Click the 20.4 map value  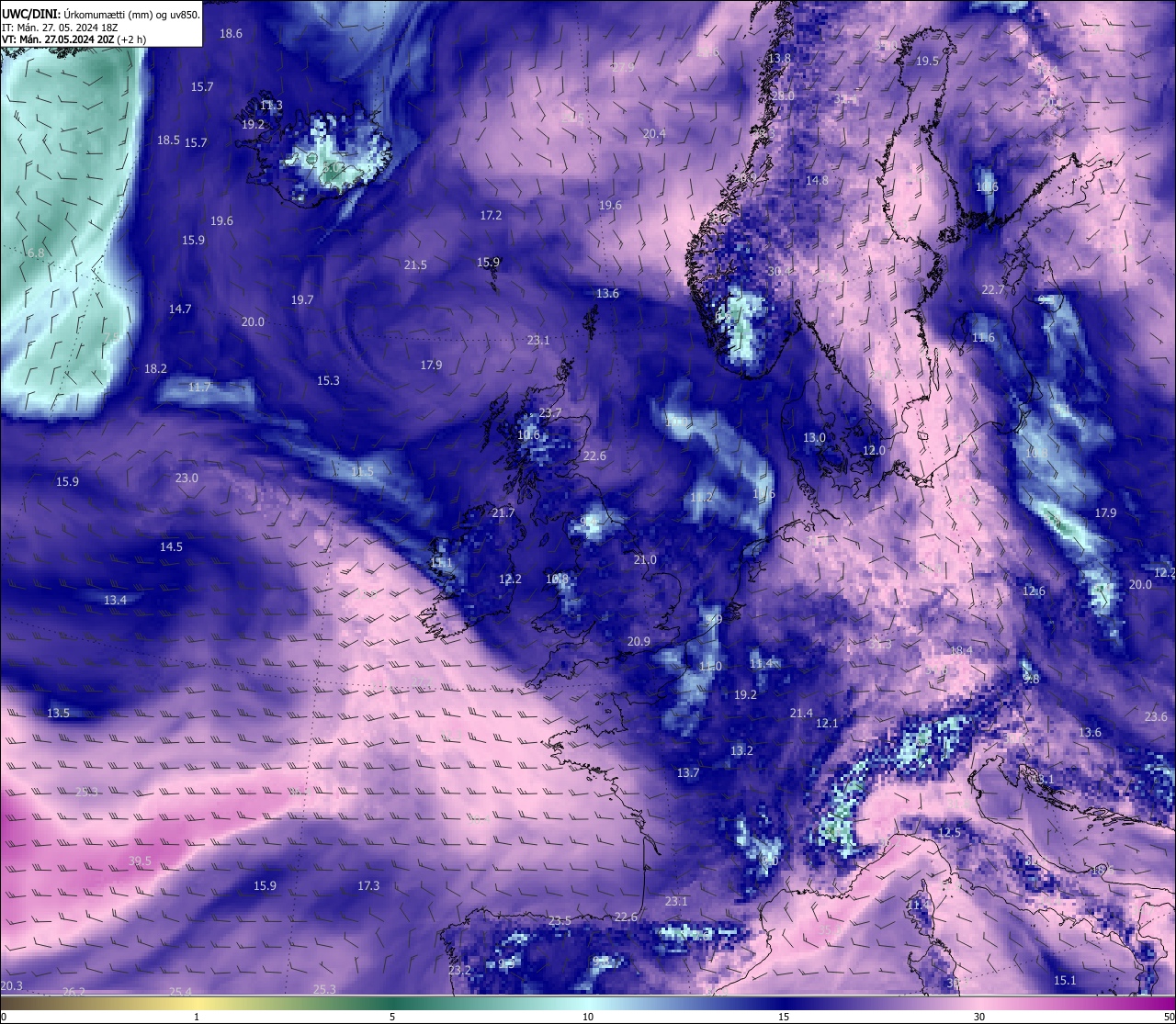[654, 134]
